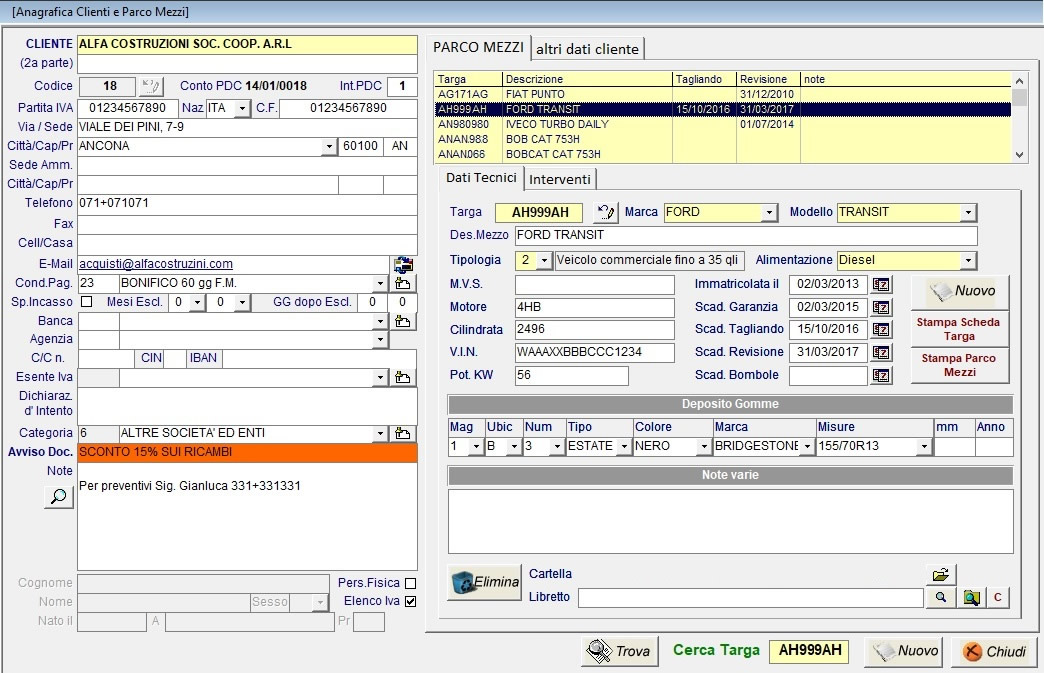Expand the vehicle Marca FORD dropdown
Image resolution: width=1044 pixels, height=673 pixels.
click(769, 212)
